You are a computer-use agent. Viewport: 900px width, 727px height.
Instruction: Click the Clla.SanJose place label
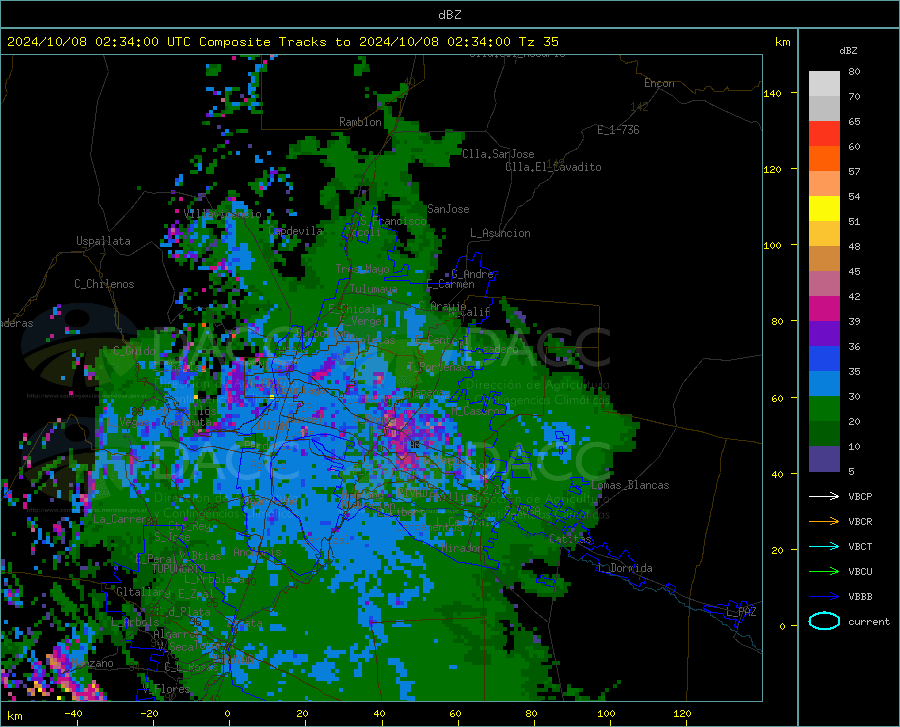coord(498,154)
